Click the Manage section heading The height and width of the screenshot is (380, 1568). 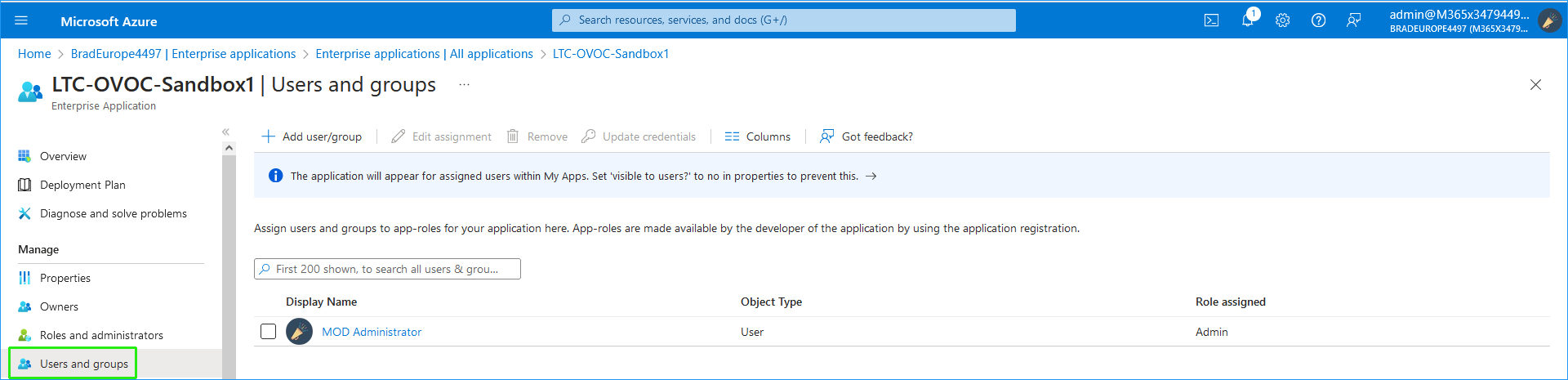coord(38,249)
